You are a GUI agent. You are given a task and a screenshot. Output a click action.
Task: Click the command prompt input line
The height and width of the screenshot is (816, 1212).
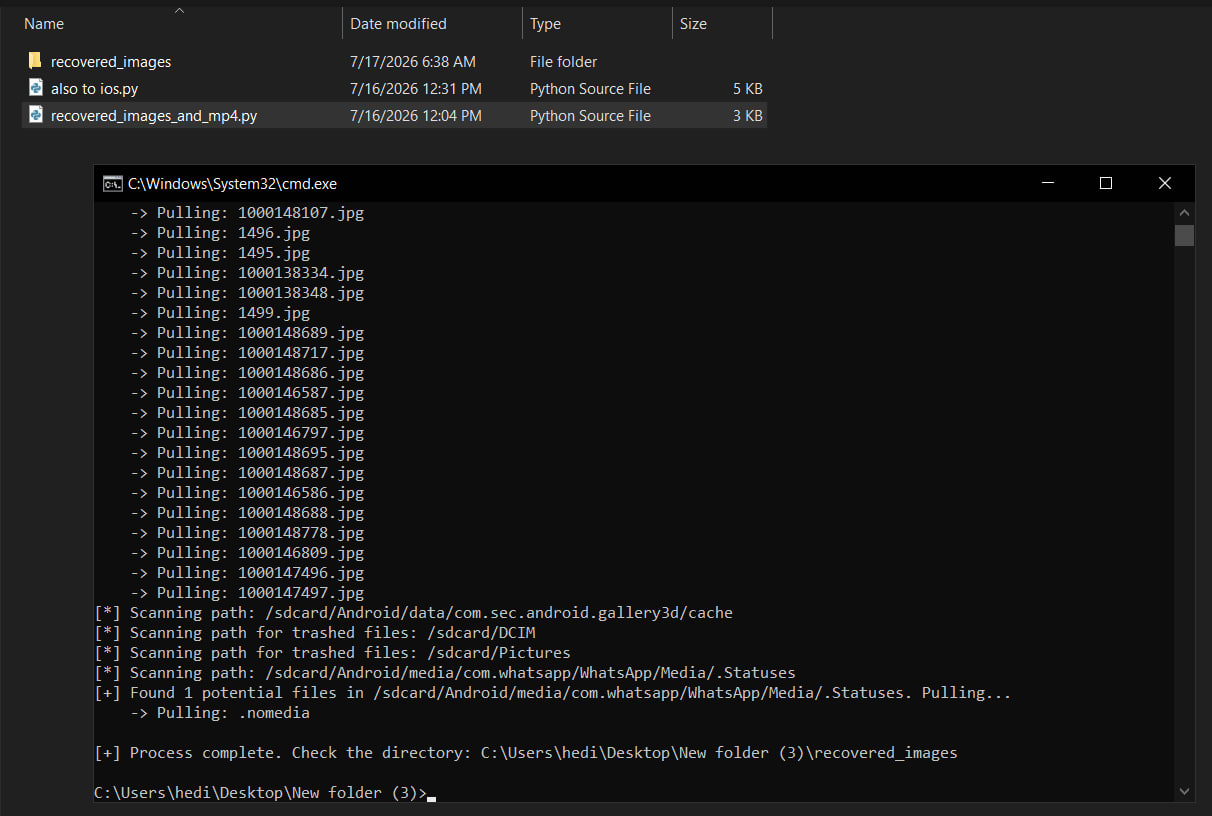tap(265, 793)
